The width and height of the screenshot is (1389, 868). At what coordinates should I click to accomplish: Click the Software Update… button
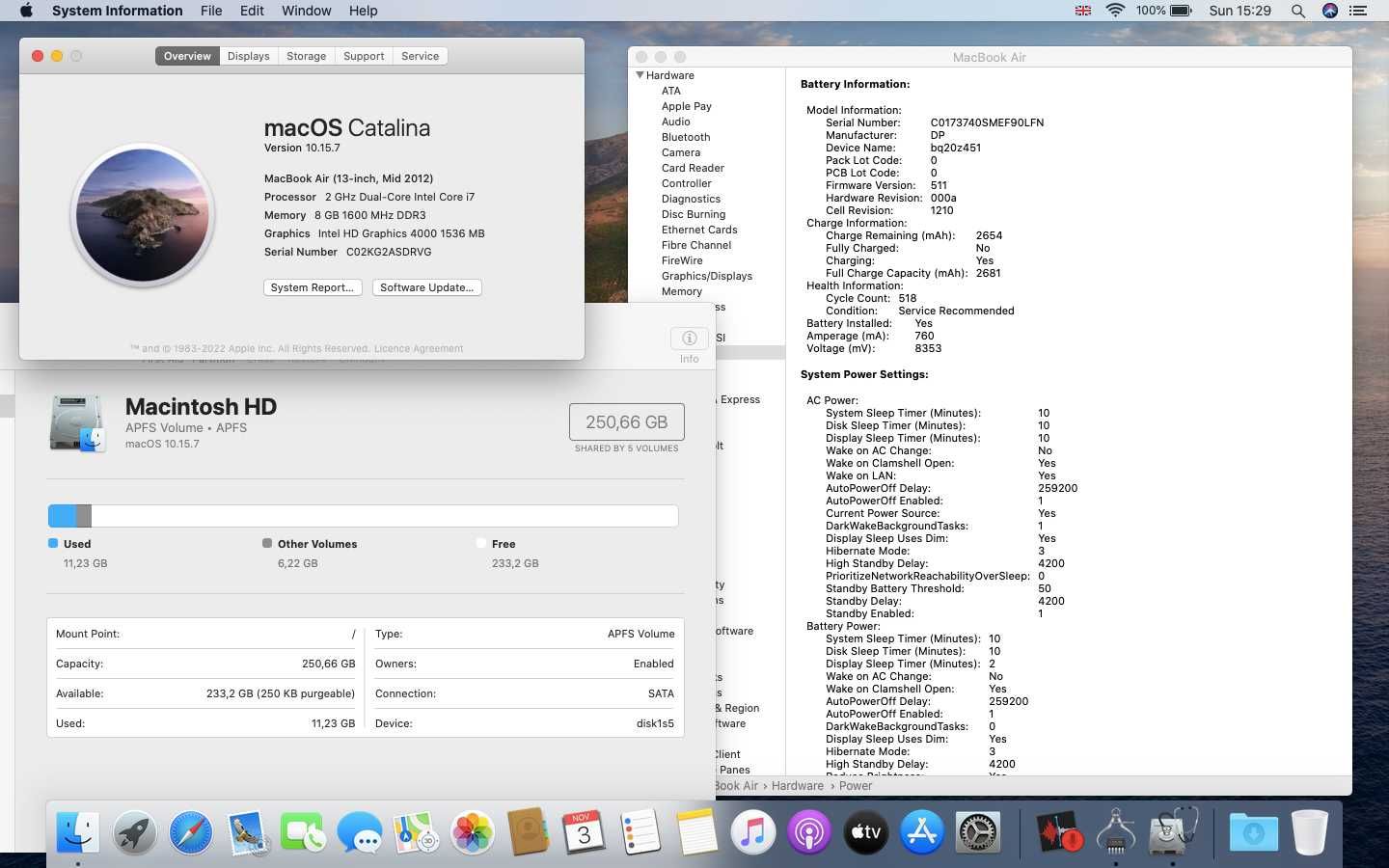(x=426, y=287)
